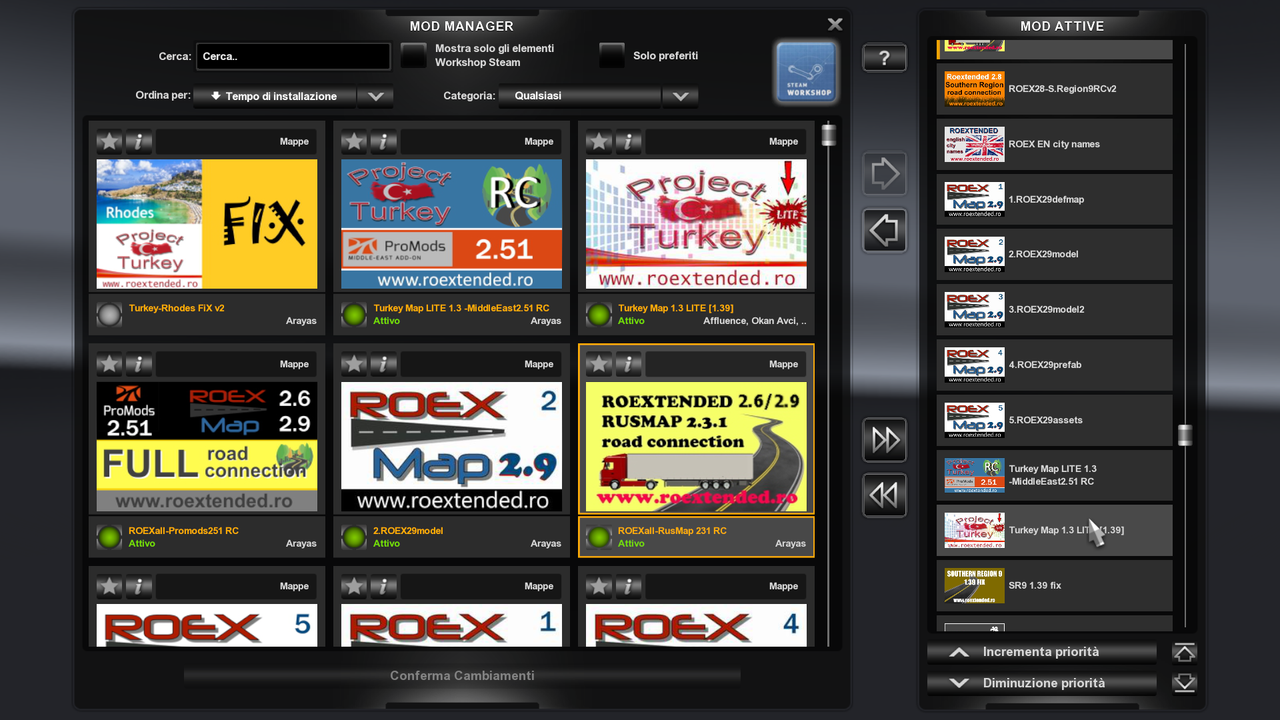
Task: Move mod to bottom priority icon
Action: pos(1184,684)
